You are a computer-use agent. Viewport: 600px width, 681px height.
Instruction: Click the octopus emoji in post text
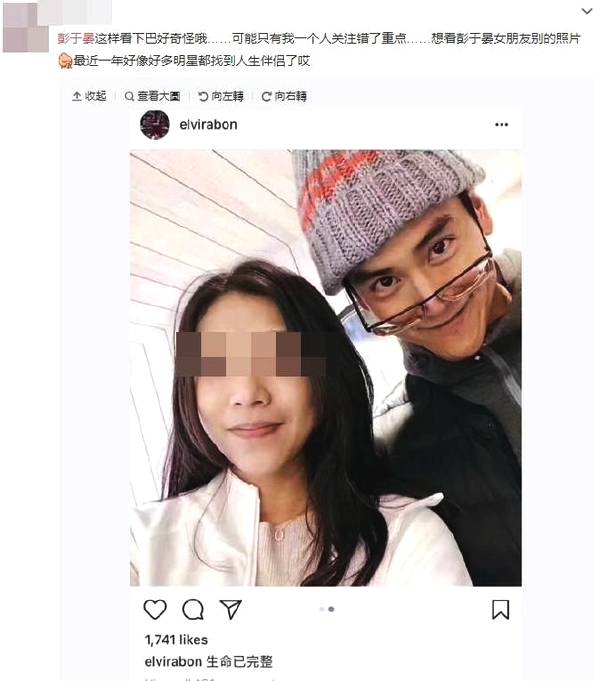tap(65, 60)
